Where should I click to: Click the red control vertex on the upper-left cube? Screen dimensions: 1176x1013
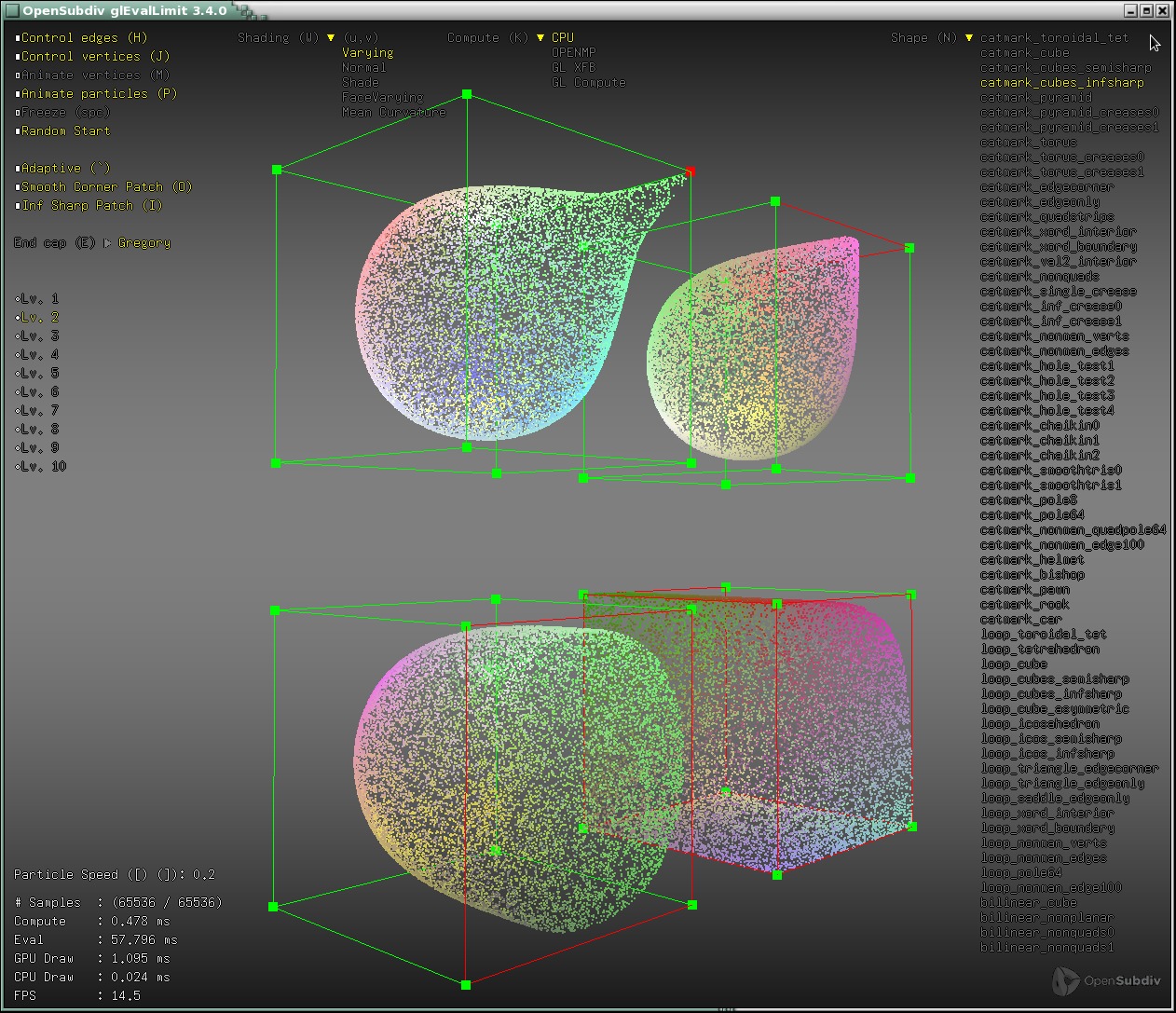coord(691,171)
